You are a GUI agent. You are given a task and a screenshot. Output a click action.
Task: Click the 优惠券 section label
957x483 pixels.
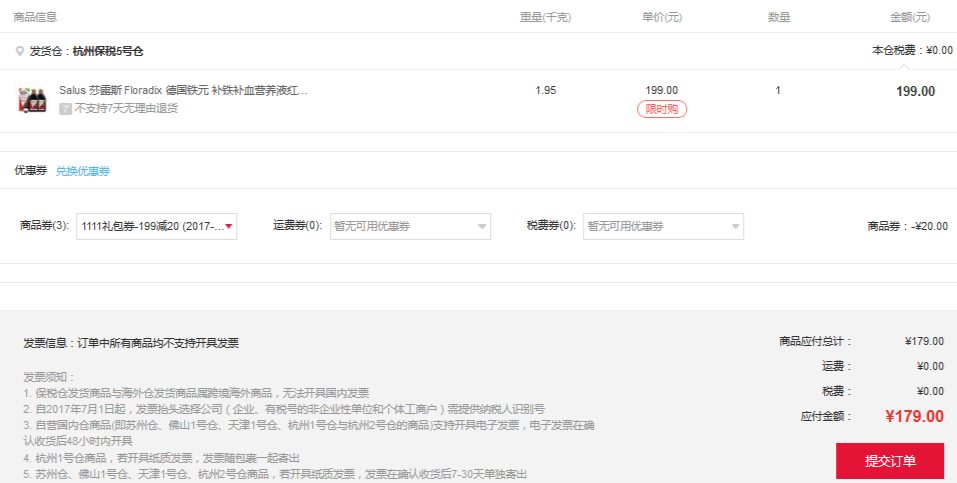pos(31,170)
